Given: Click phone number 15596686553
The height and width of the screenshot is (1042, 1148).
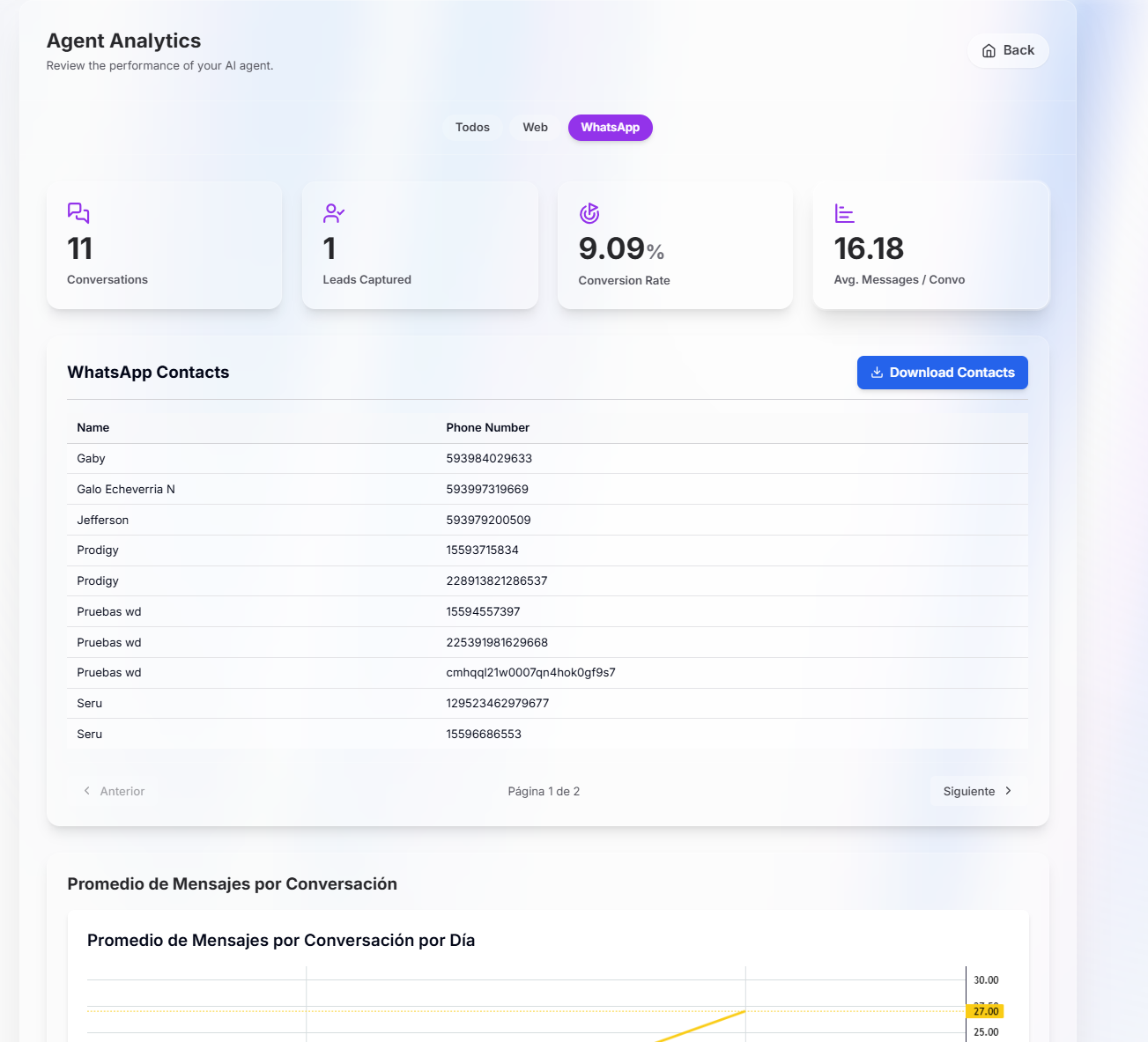Looking at the screenshot, I should coord(484,734).
